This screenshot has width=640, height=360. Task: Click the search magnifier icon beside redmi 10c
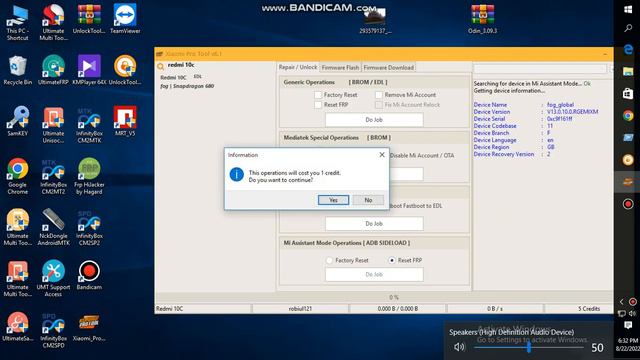(160, 66)
